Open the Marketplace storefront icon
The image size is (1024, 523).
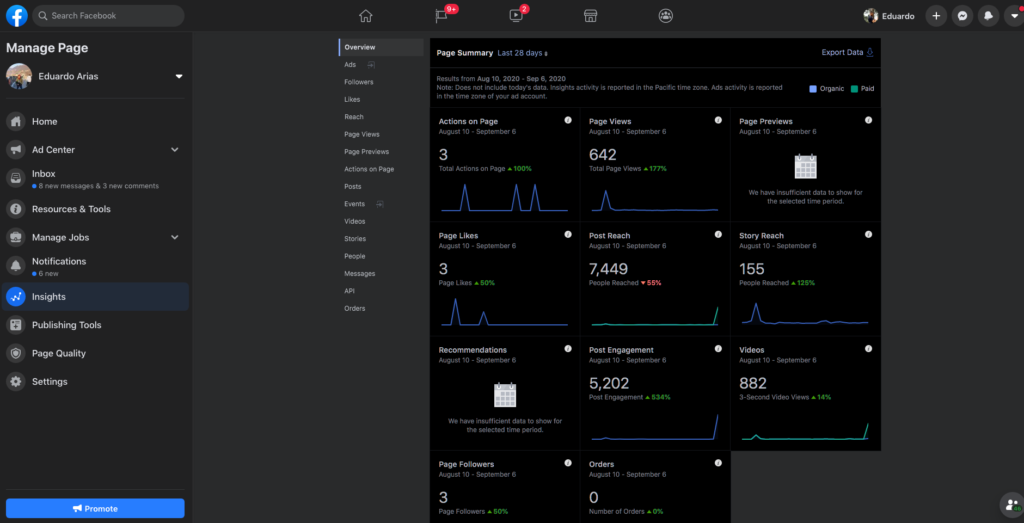590,16
